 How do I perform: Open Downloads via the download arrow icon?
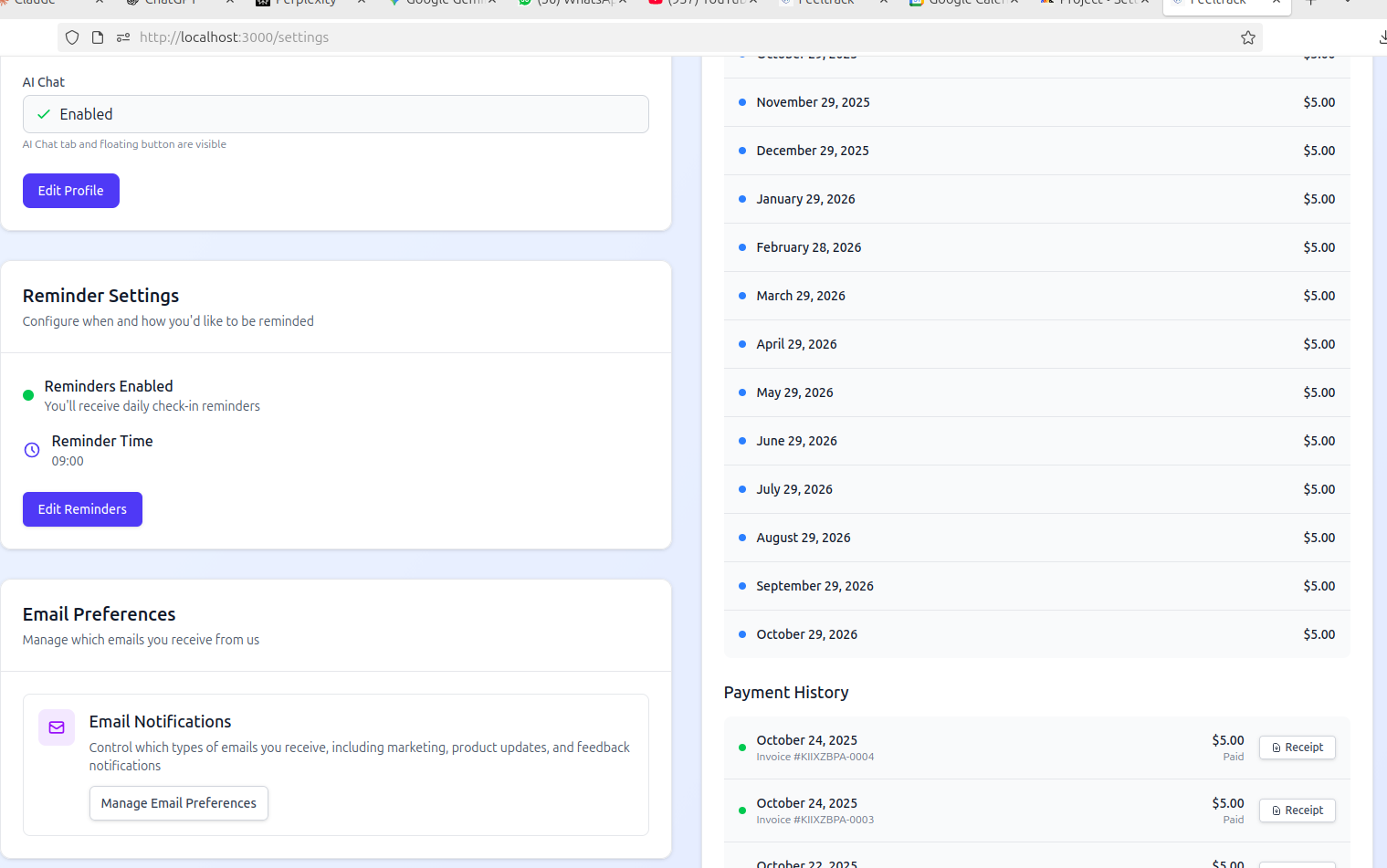click(x=1380, y=37)
